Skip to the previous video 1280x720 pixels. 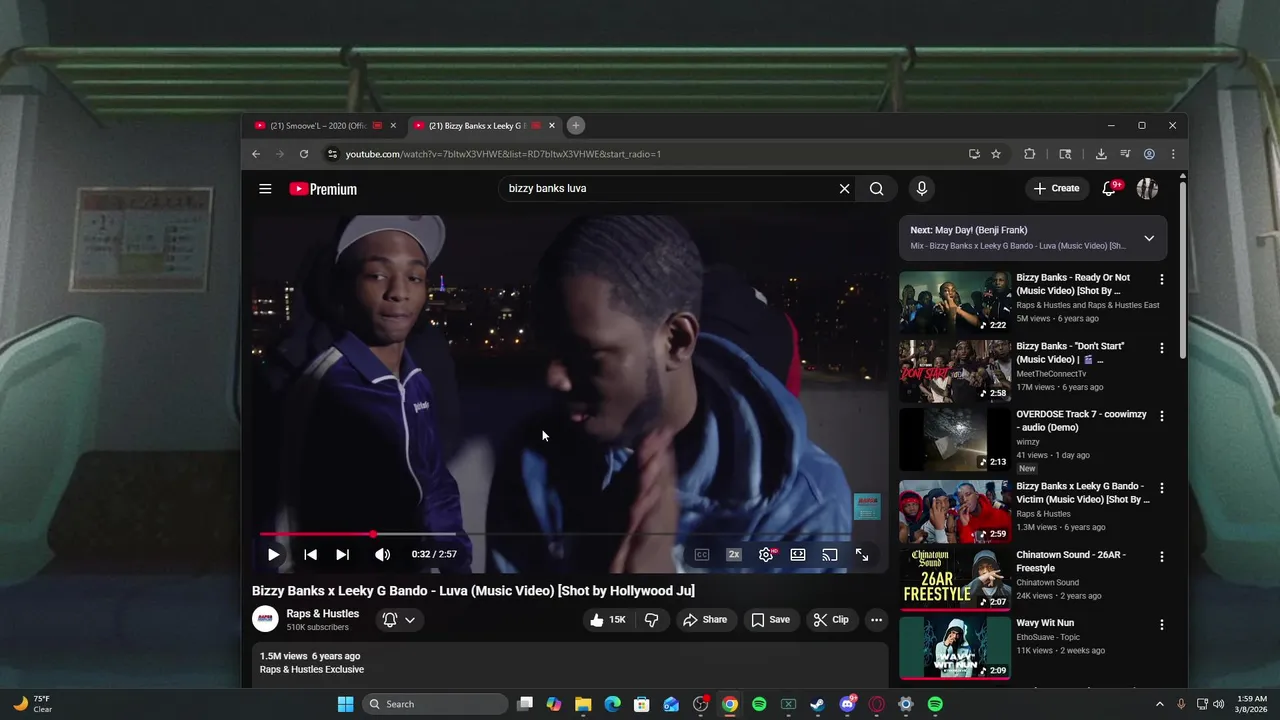(310, 554)
